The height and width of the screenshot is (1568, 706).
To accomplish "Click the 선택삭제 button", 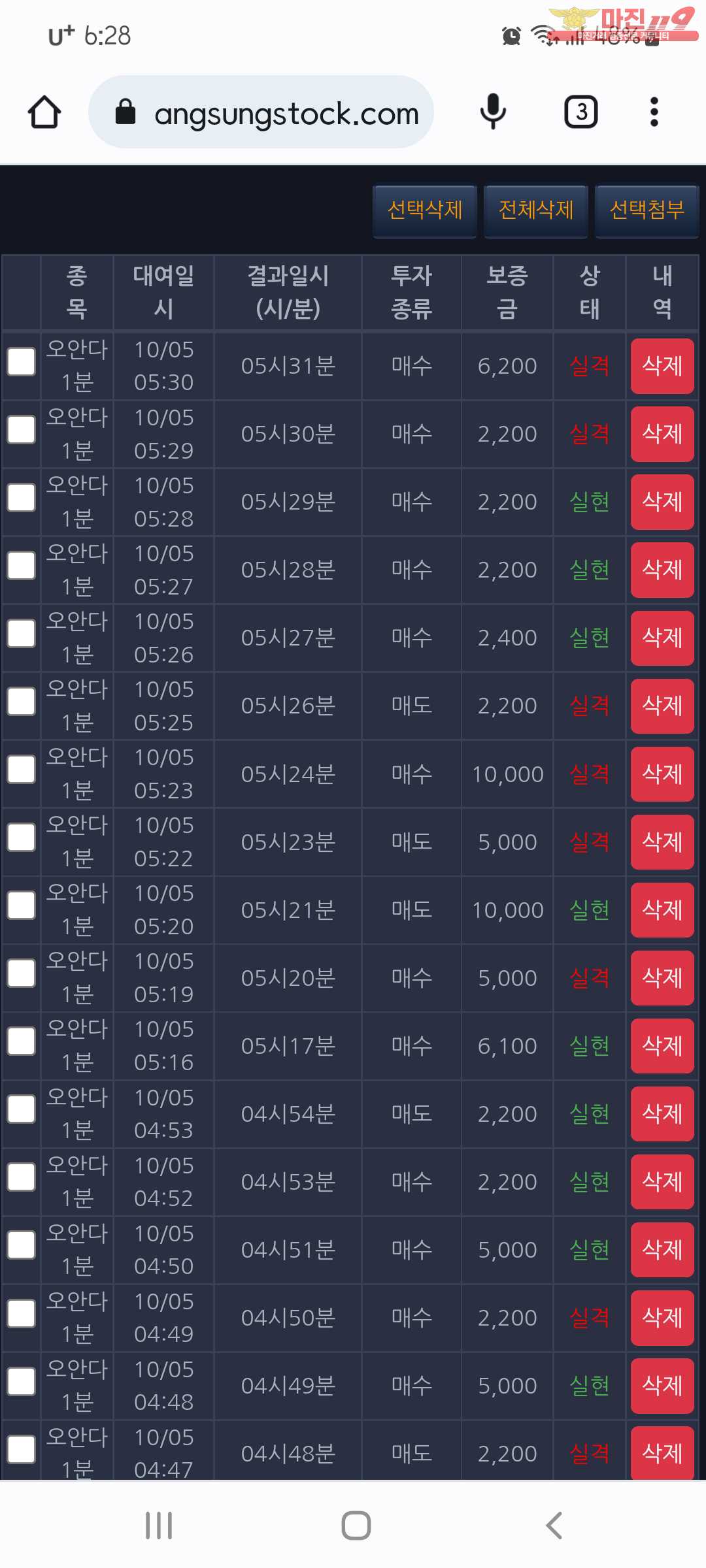I will 425,210.
